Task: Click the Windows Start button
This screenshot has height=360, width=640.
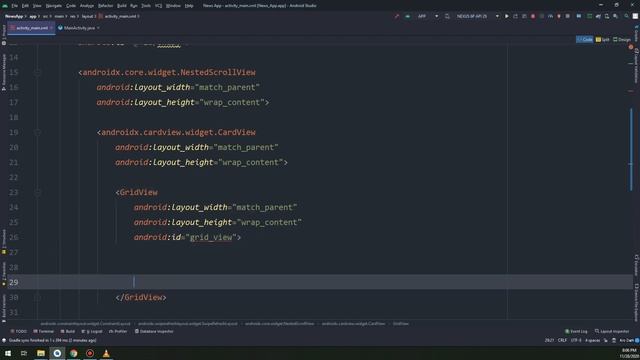Action: [8, 353]
